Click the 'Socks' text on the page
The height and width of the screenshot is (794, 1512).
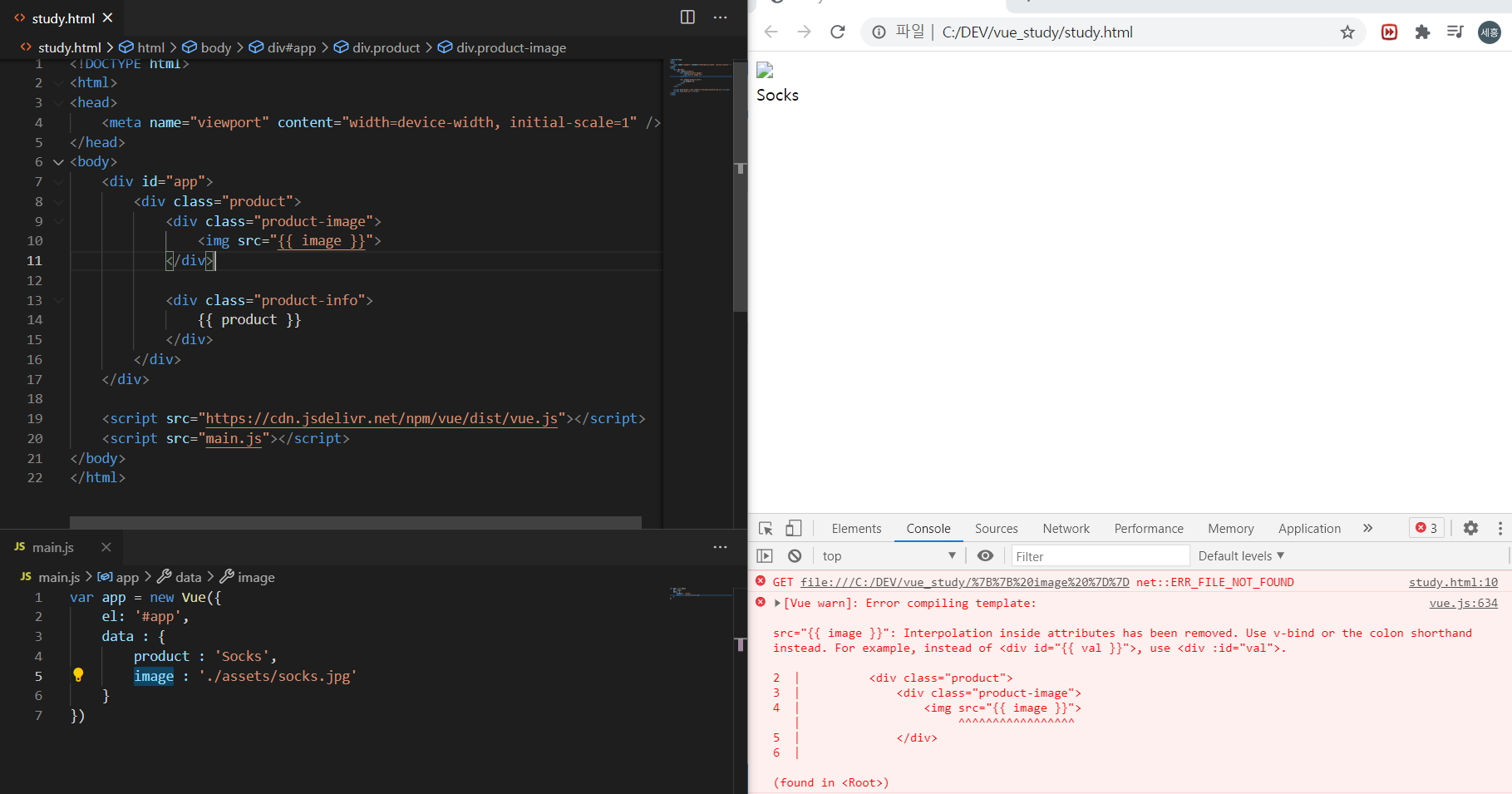point(777,96)
